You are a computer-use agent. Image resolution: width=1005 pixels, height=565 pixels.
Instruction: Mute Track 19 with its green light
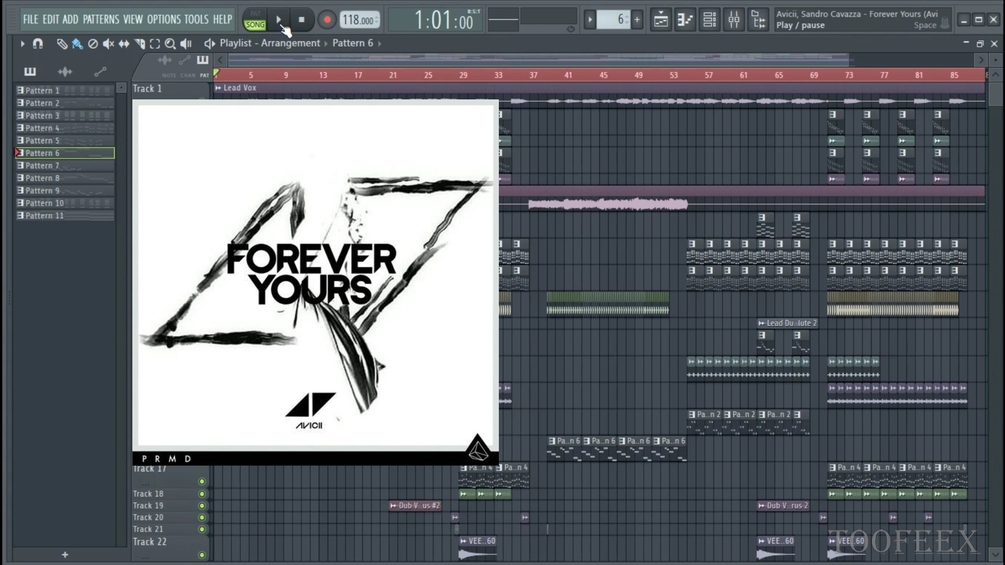tap(202, 505)
